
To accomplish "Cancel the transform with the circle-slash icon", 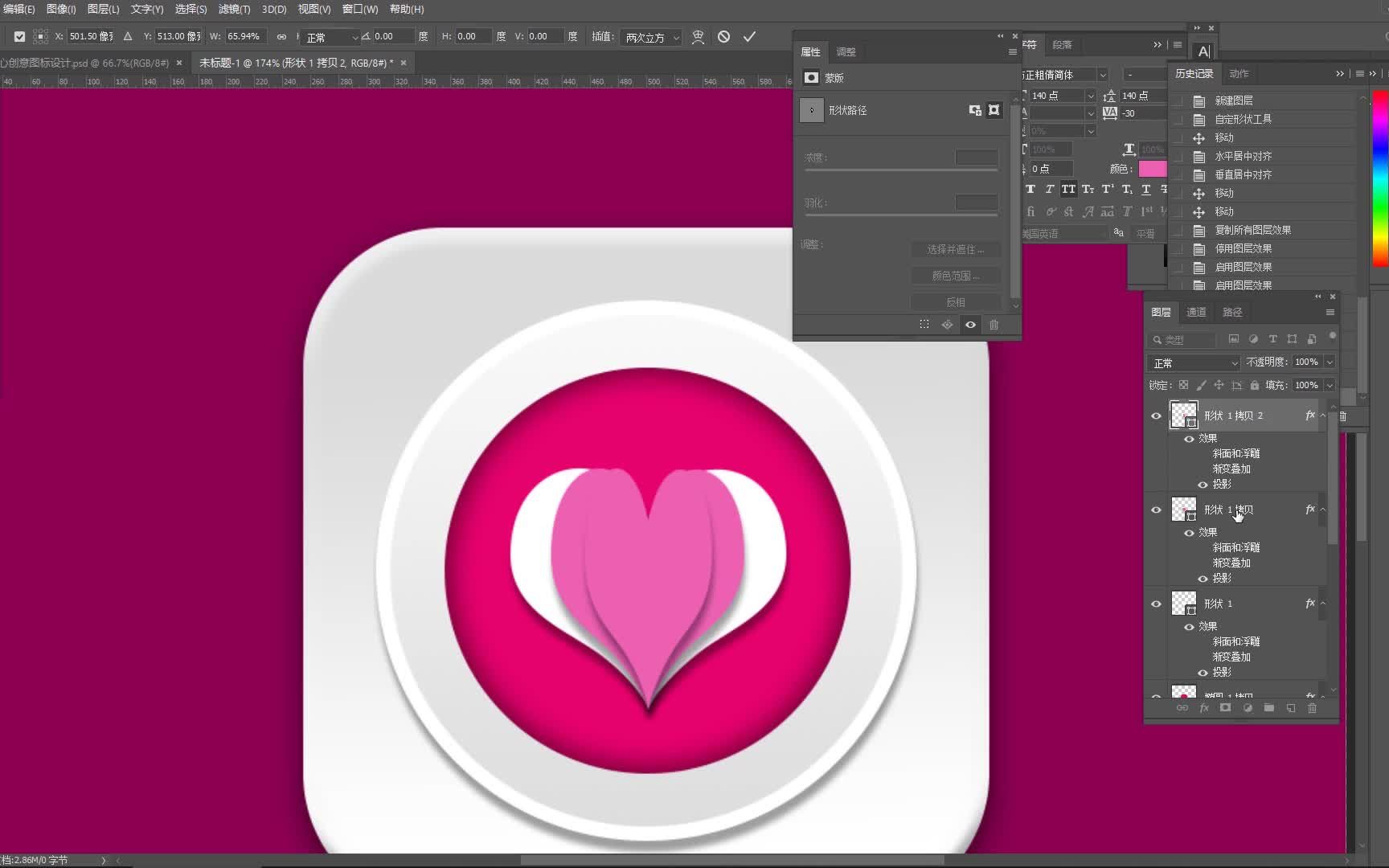I will (x=723, y=37).
